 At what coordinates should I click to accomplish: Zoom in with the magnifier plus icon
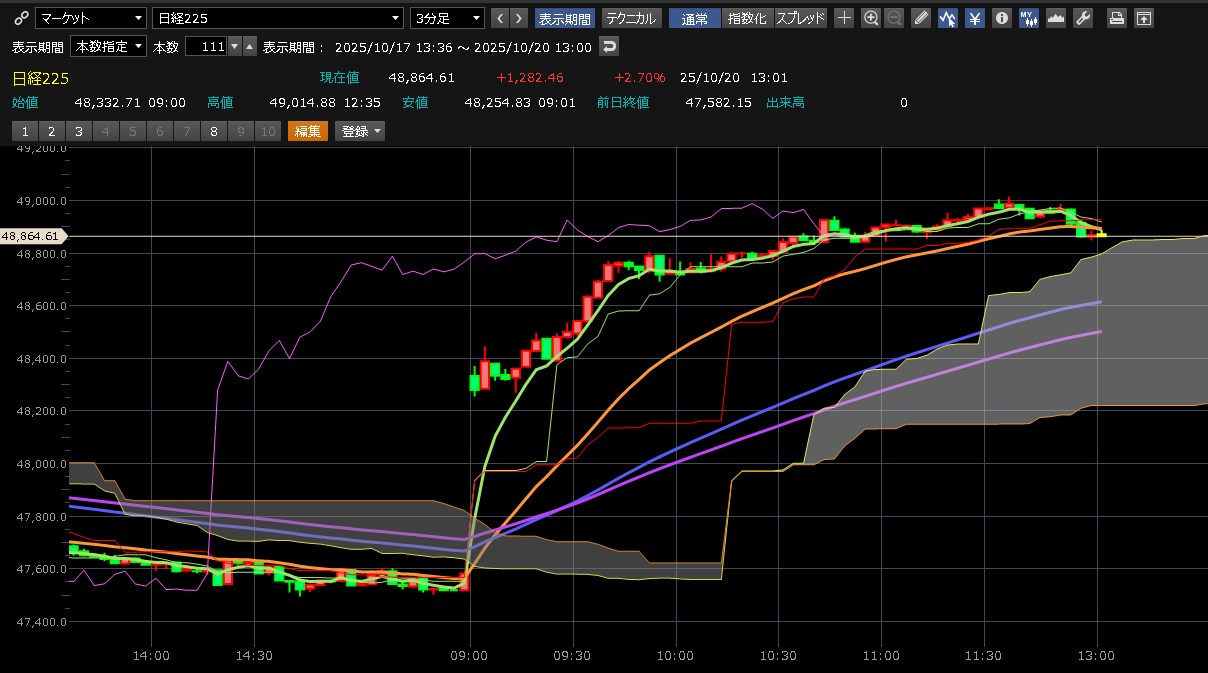click(871, 18)
